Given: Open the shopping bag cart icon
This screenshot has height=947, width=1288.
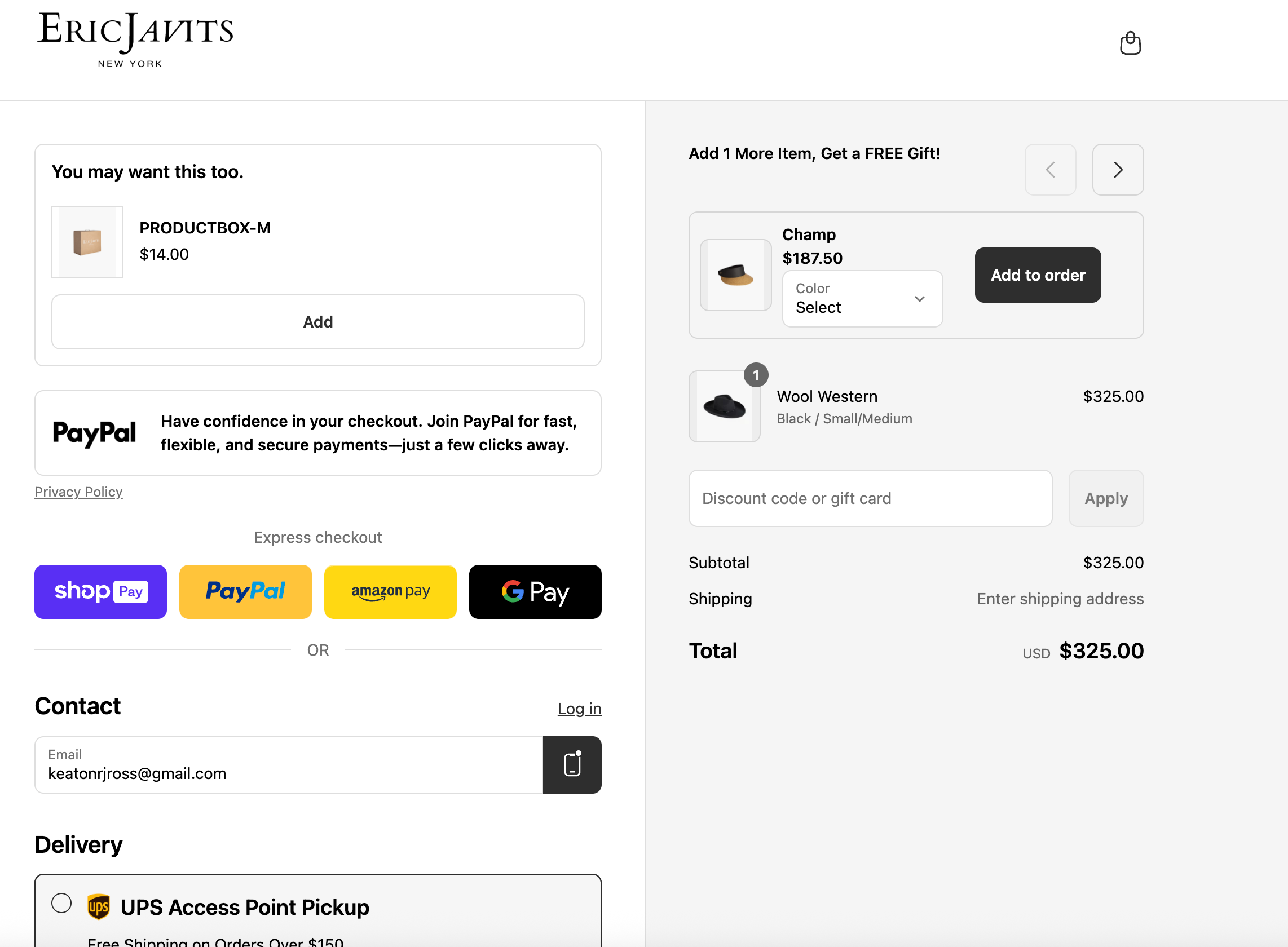Looking at the screenshot, I should point(1130,43).
